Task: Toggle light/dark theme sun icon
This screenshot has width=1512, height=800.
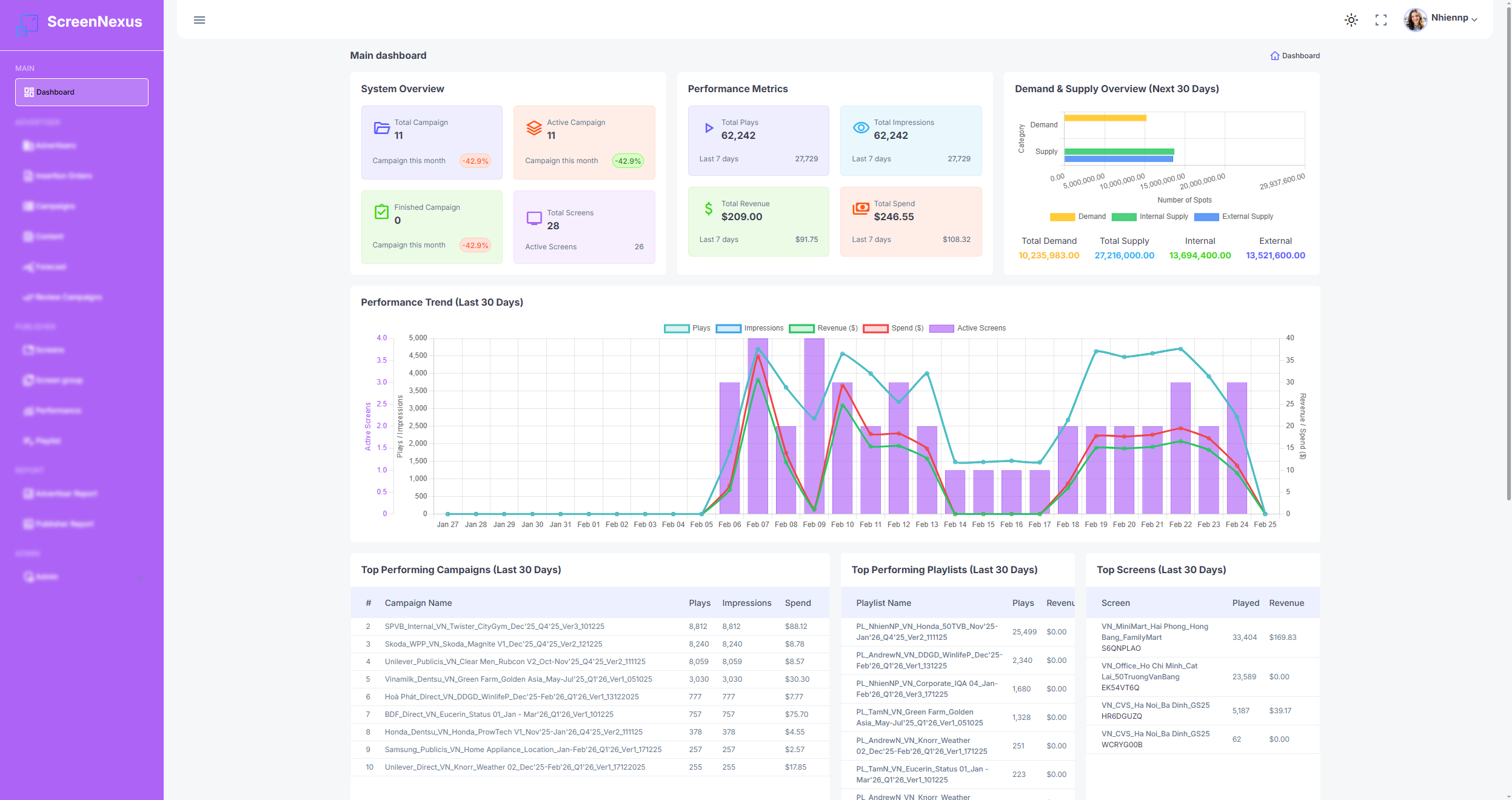Action: tap(1351, 20)
